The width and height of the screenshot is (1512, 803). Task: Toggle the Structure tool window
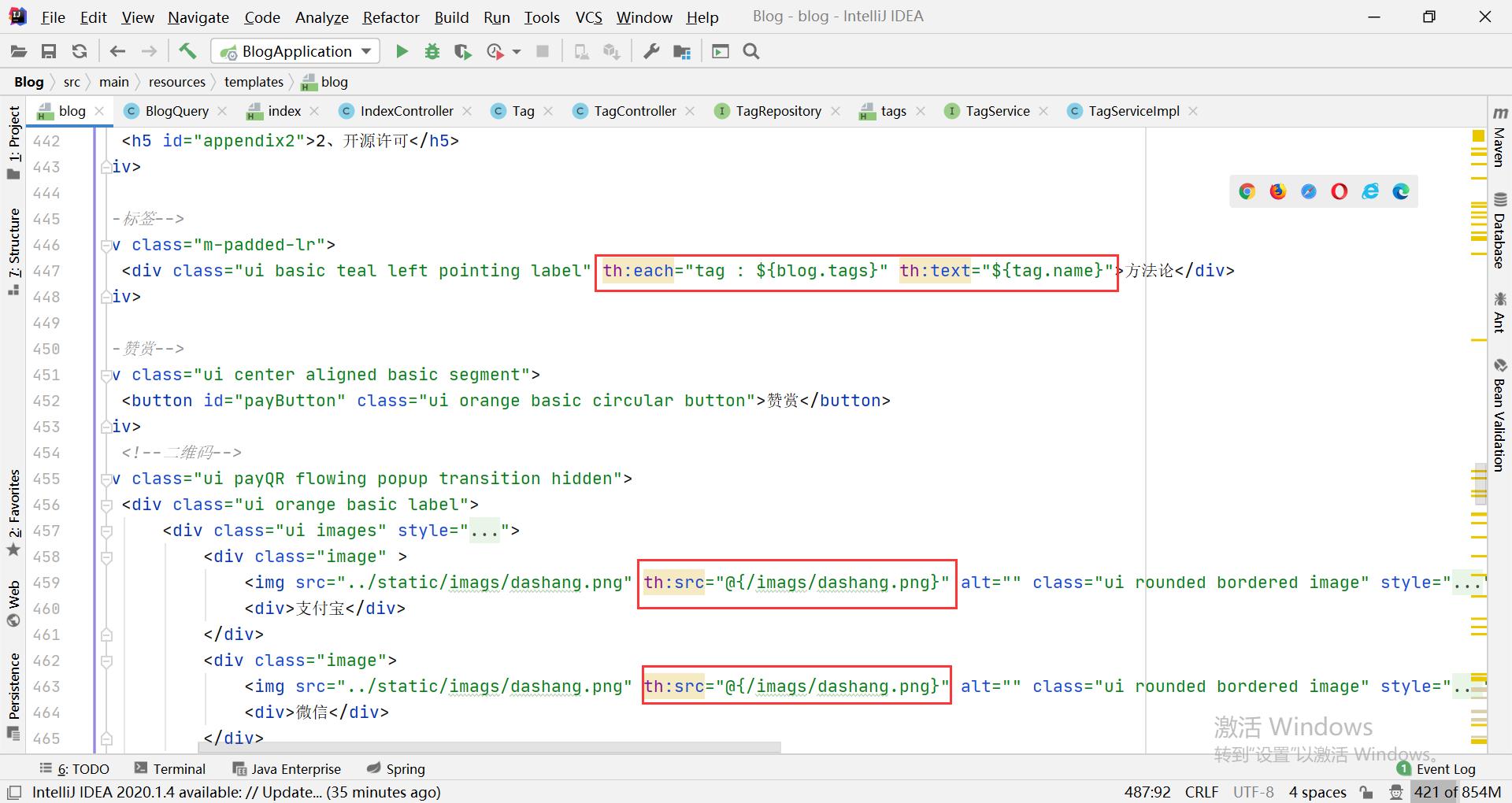pos(14,250)
